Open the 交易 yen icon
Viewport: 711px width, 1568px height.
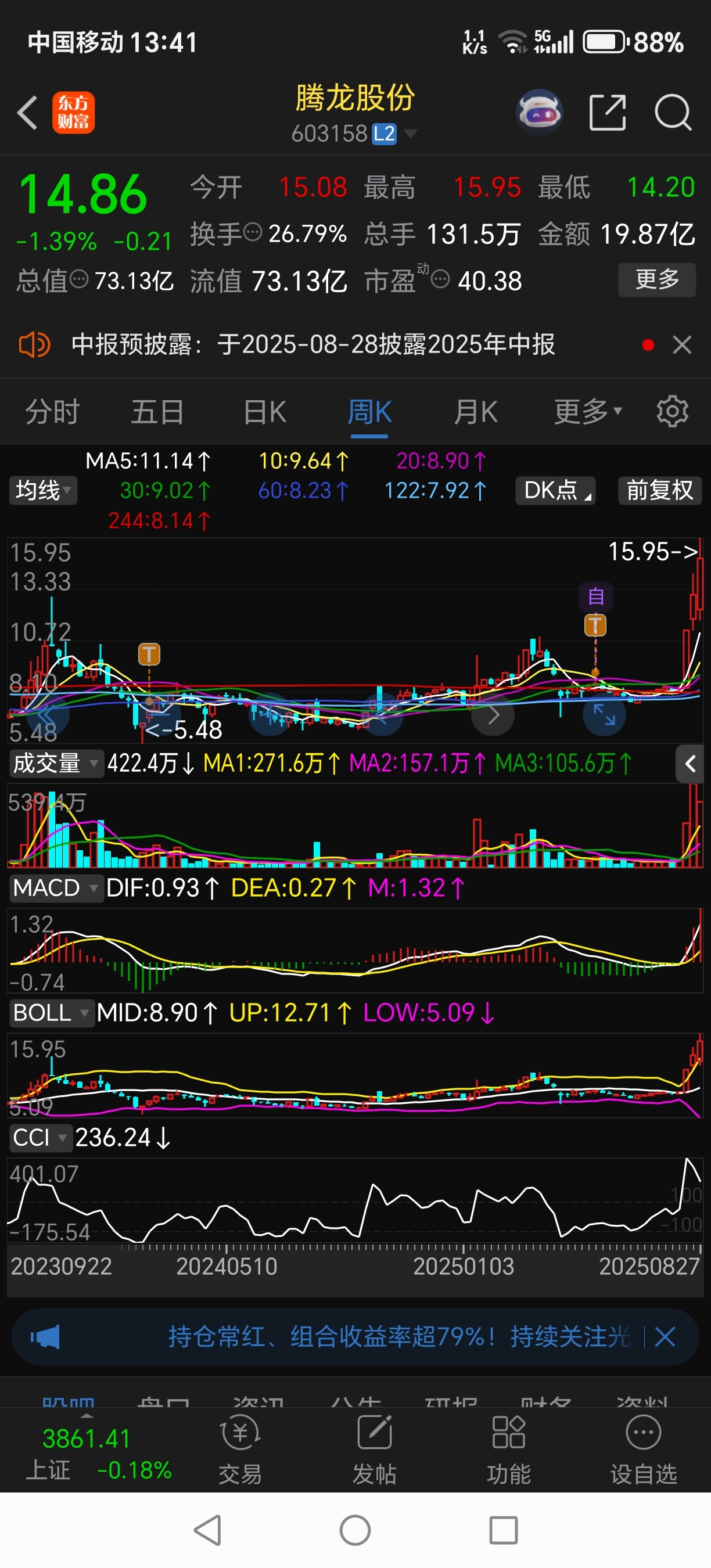(240, 1433)
